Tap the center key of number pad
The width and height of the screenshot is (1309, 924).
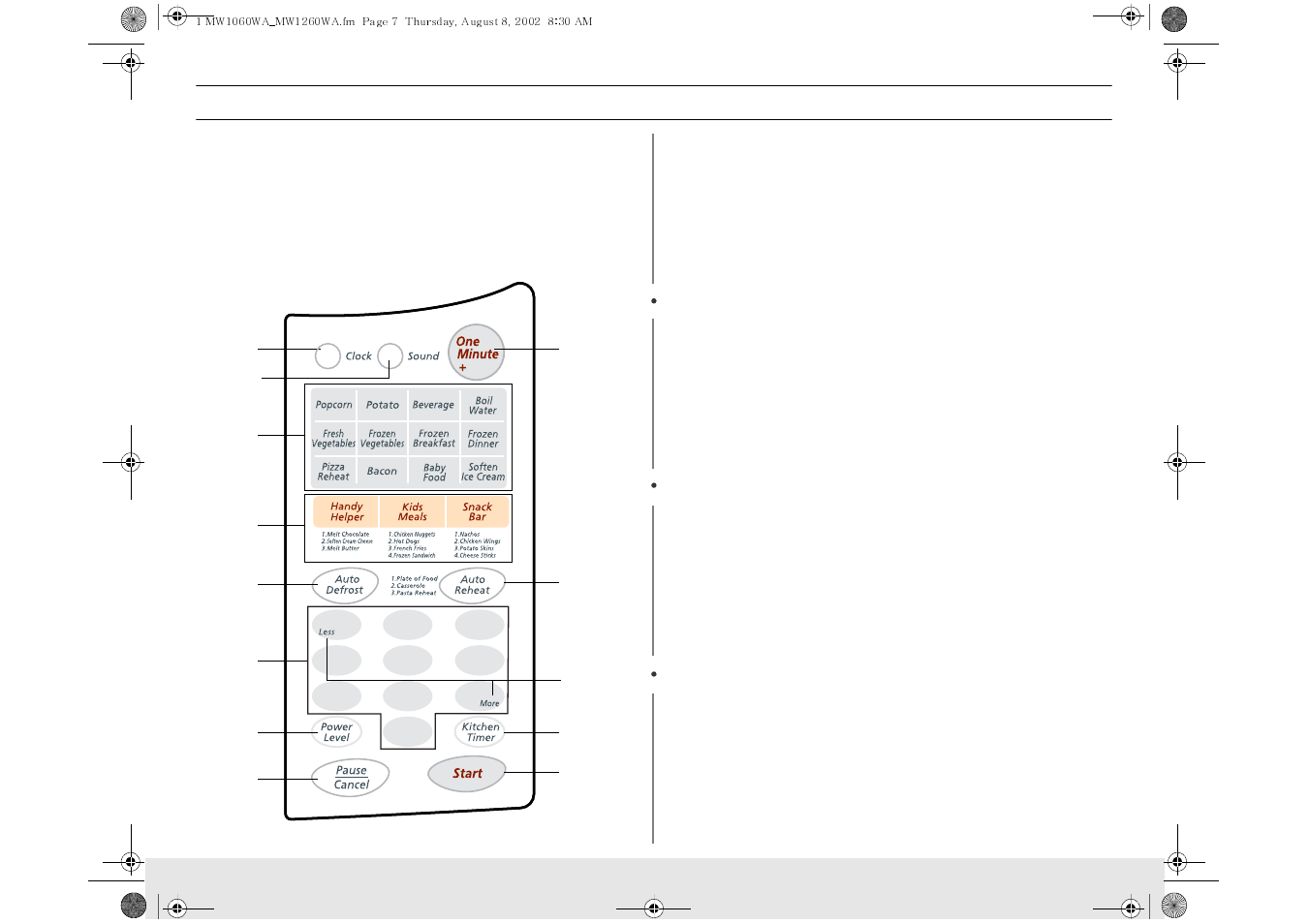point(408,661)
